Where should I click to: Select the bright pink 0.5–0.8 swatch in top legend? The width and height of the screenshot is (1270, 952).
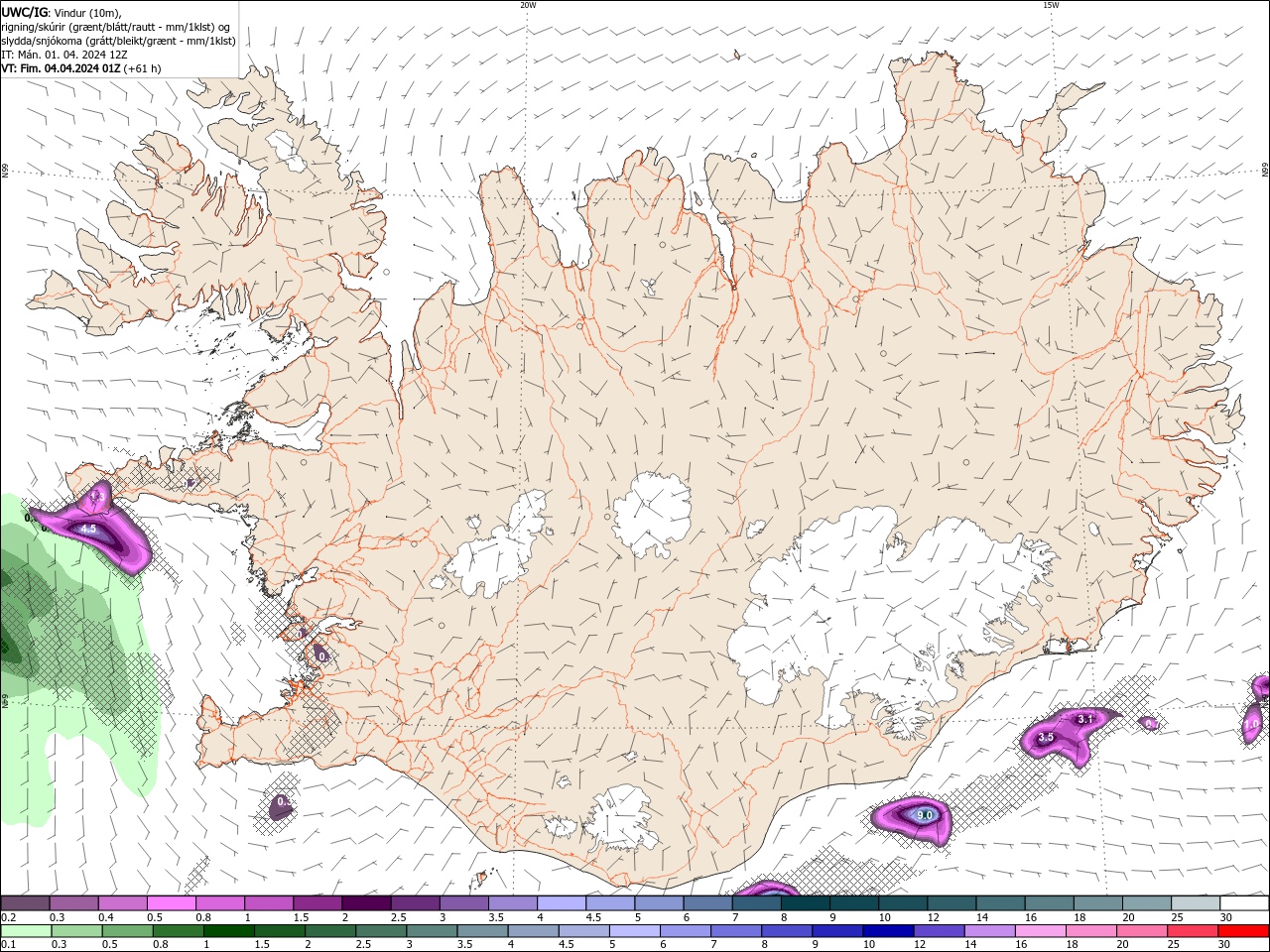(x=171, y=903)
